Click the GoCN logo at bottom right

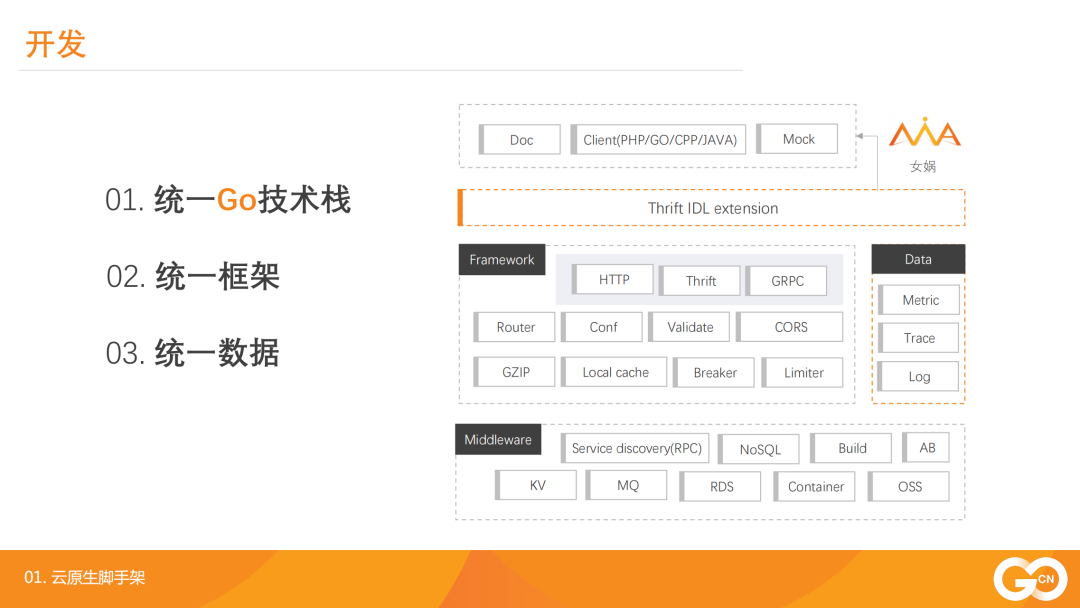pos(1030,578)
